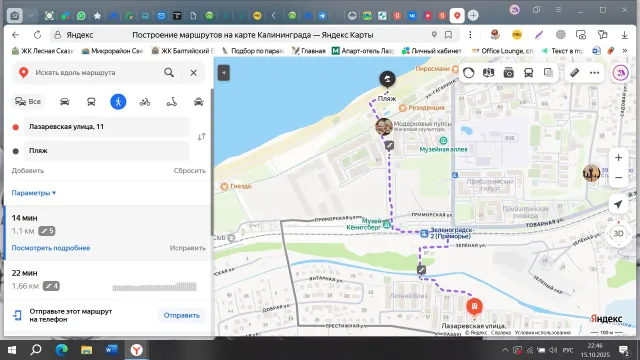
Task: Open the 'Подбор по параметрам' bookmark
Action: (x=253, y=51)
